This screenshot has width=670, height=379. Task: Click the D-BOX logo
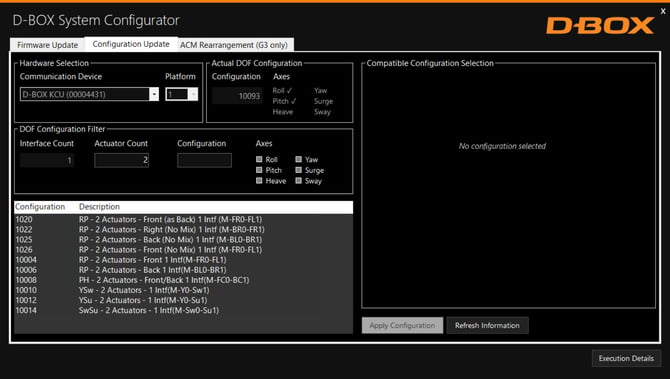coord(600,26)
